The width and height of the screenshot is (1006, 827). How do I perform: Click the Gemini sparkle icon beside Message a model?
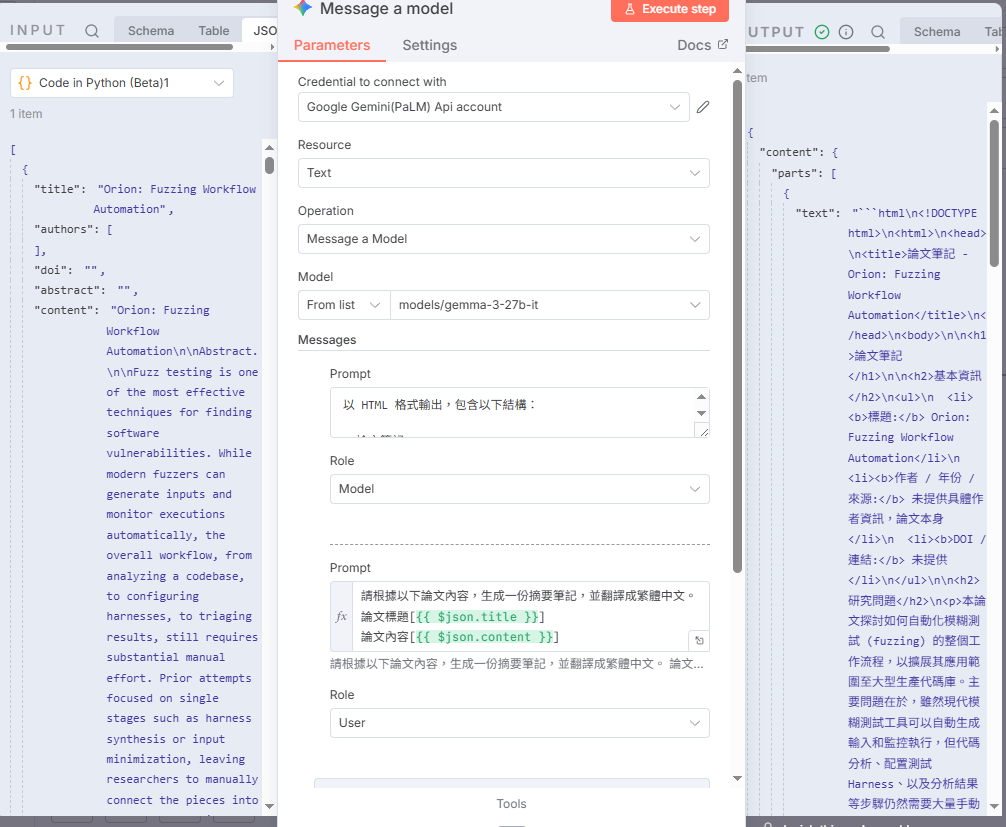point(303,8)
